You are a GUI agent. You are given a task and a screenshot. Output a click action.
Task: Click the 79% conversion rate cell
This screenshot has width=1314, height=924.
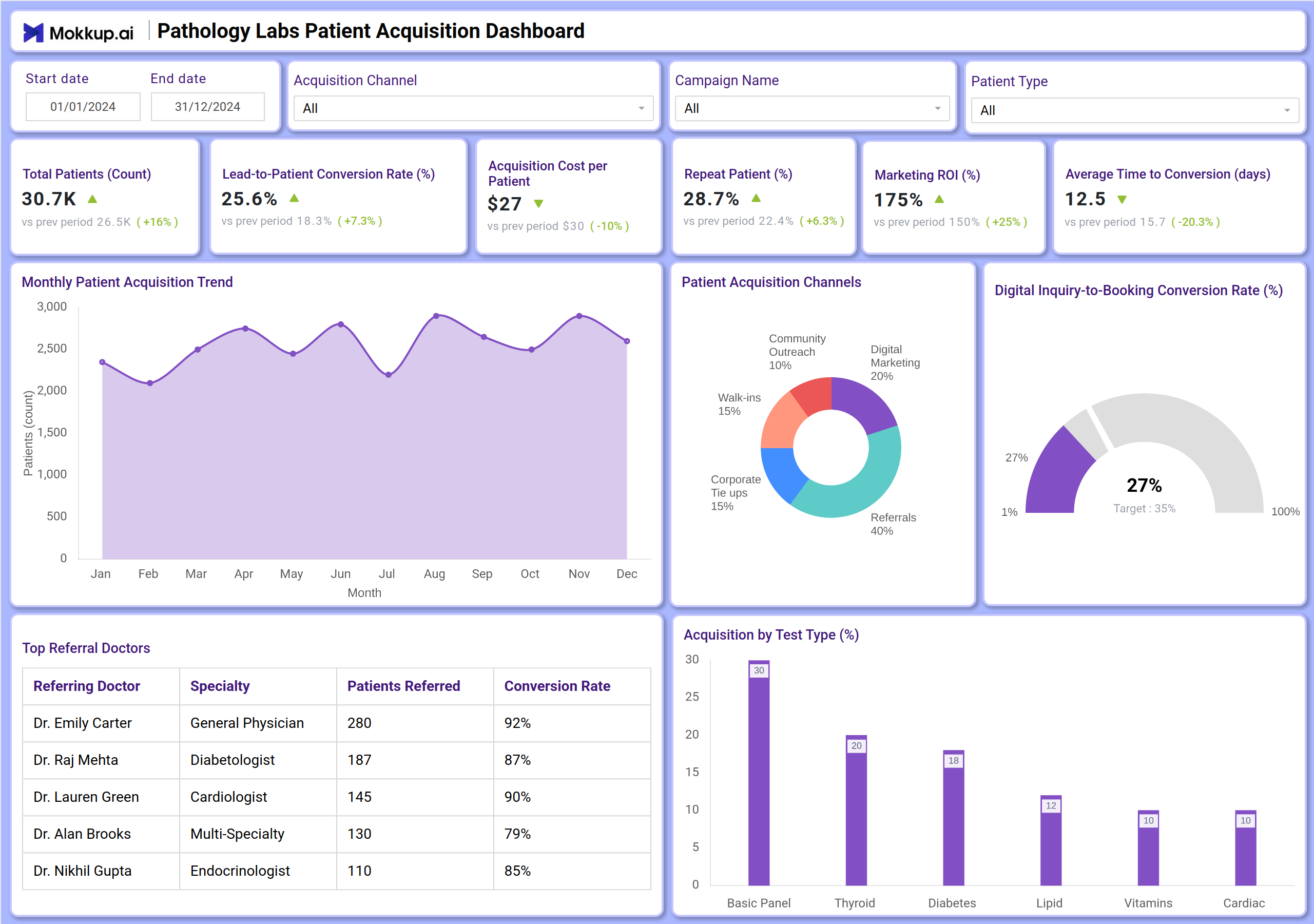tap(572, 834)
